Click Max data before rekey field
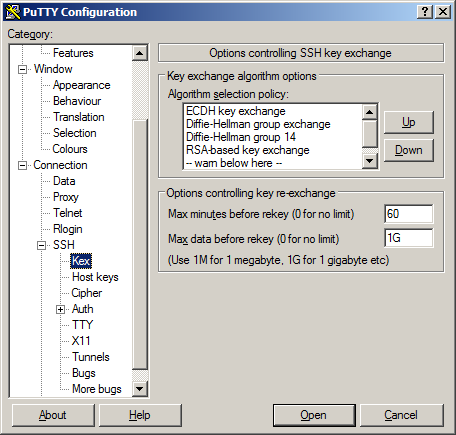 pos(409,238)
